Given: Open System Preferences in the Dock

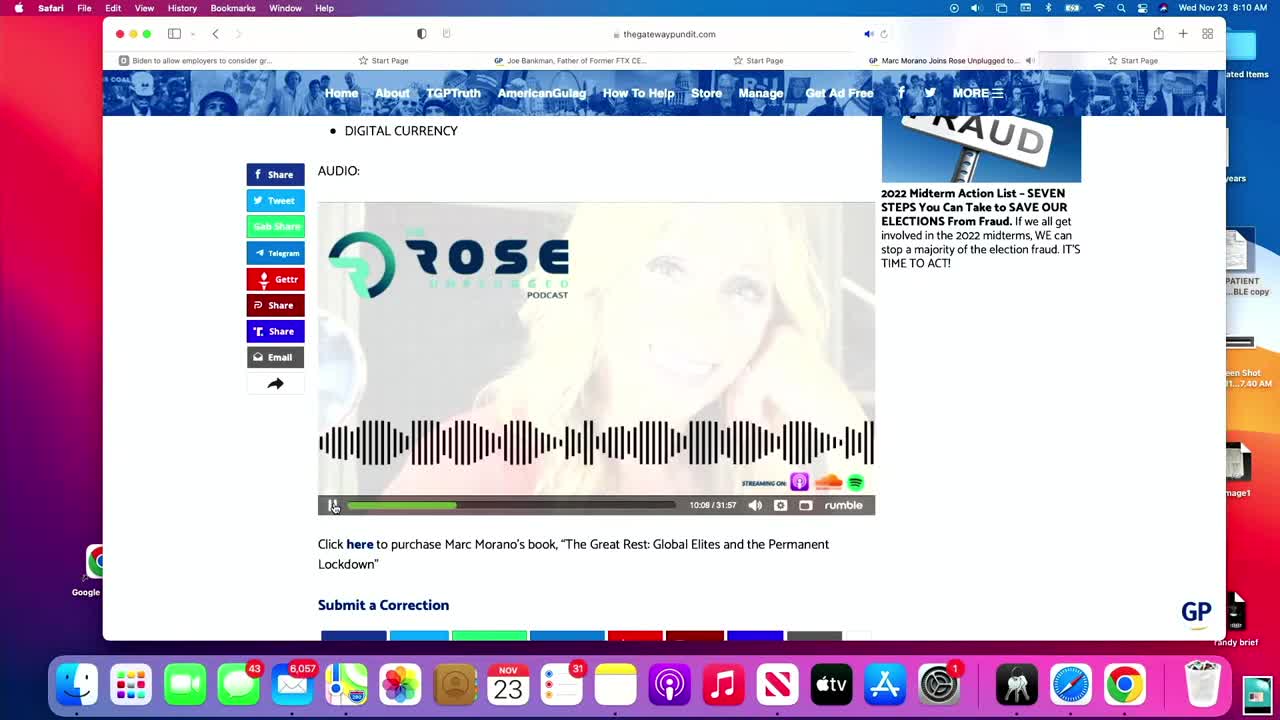Looking at the screenshot, I should tap(939, 685).
